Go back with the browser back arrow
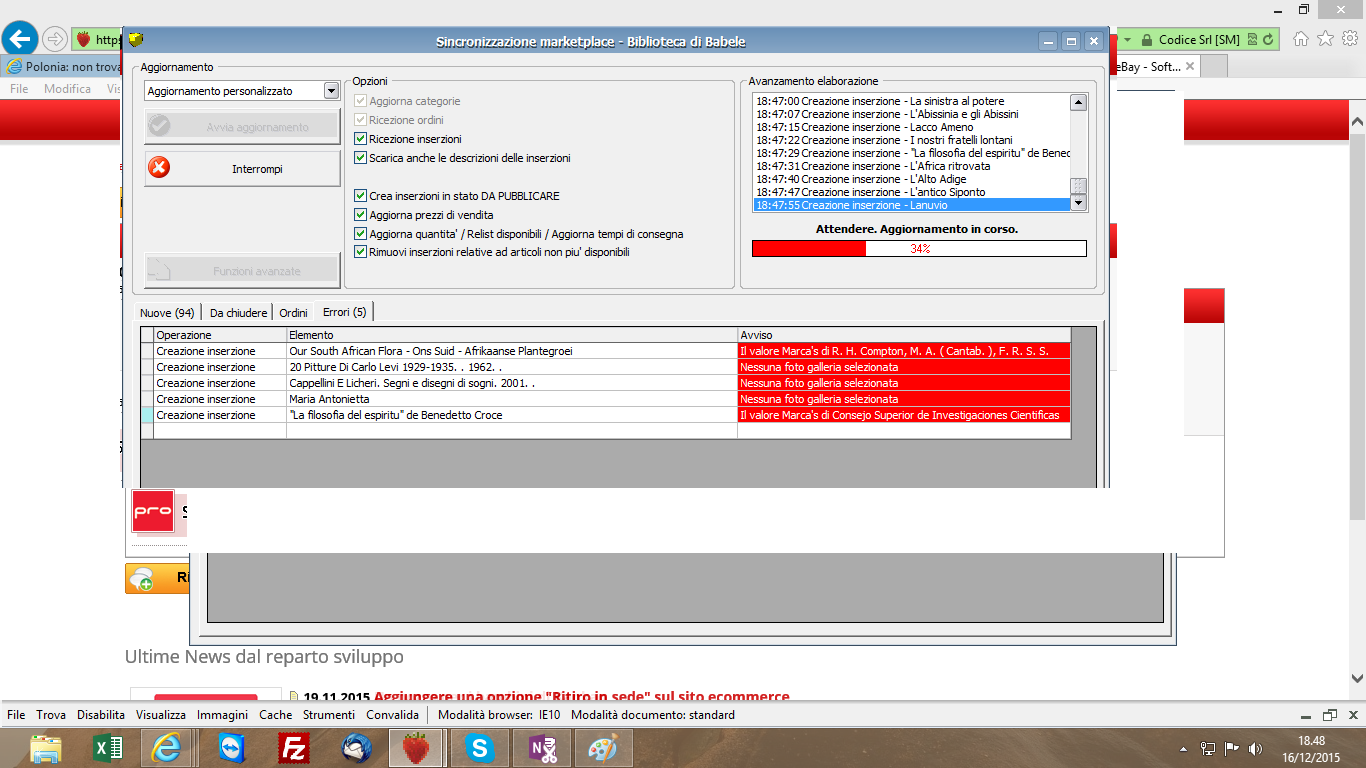1366x768 pixels. pyautogui.click(x=20, y=39)
